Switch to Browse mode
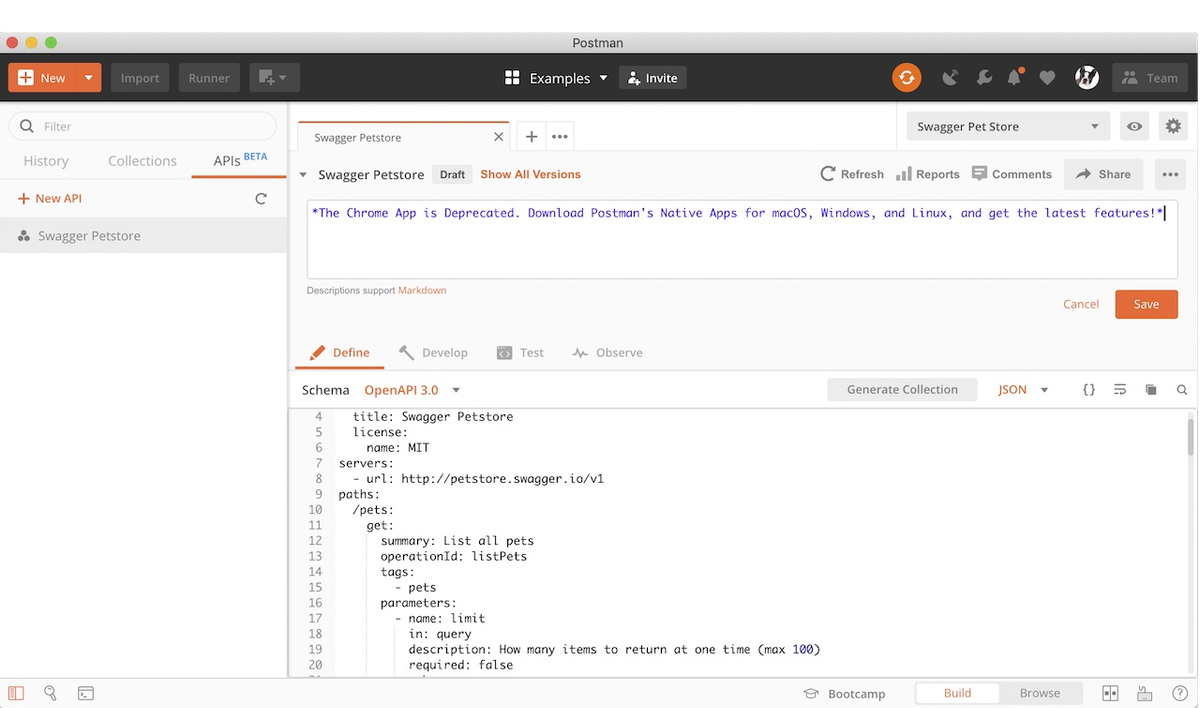 click(1040, 693)
